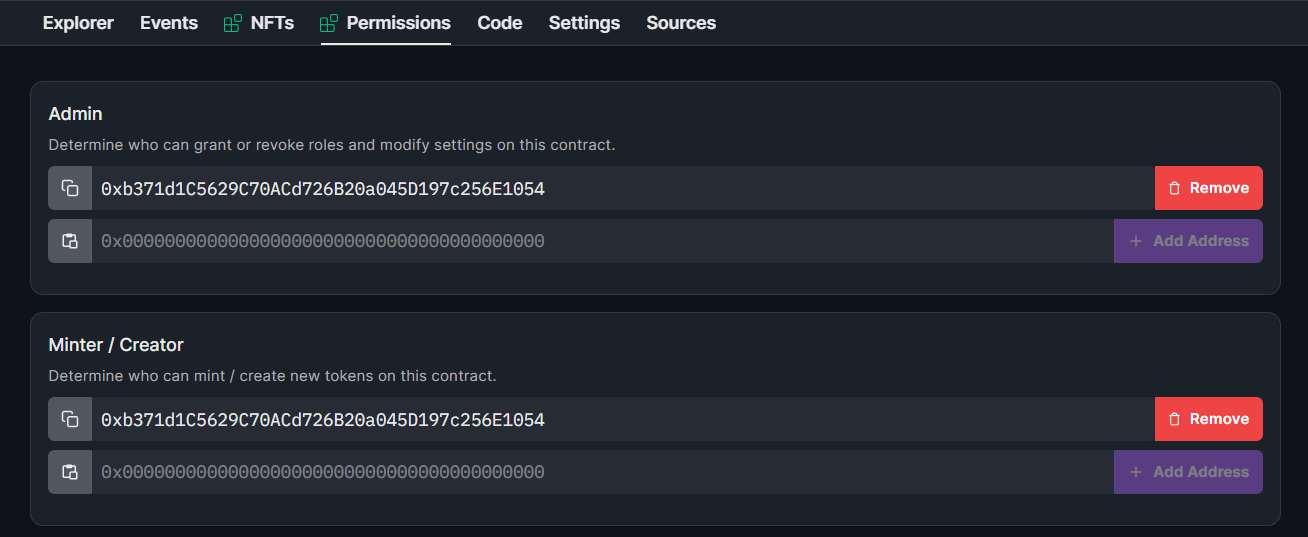Click the green extension icon beside Permissions

coord(329,23)
